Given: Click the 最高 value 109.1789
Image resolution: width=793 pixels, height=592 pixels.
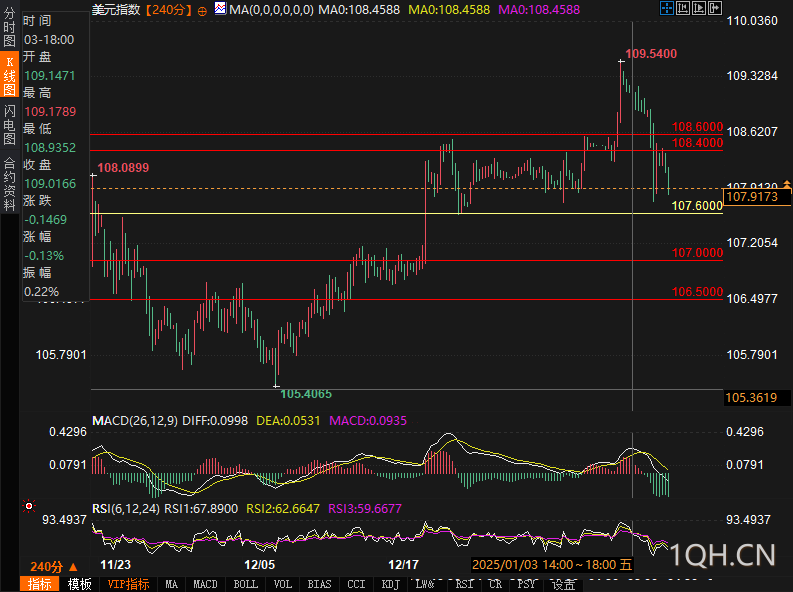Looking at the screenshot, I should click(x=50, y=112).
